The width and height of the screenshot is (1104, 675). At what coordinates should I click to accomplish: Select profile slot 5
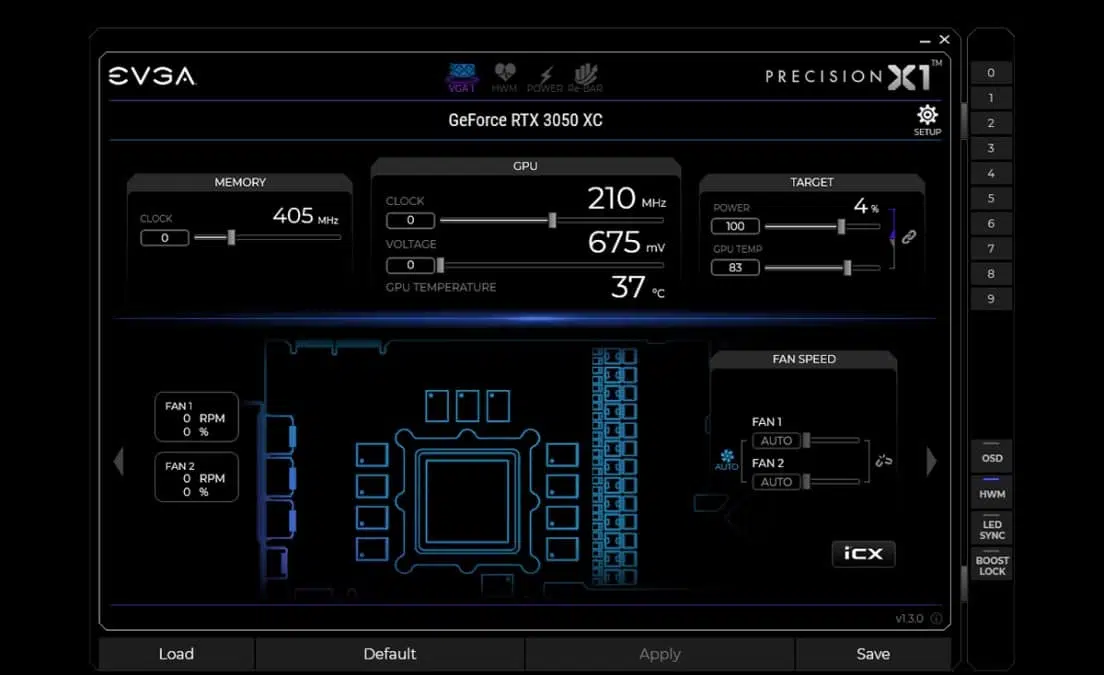pyautogui.click(x=991, y=198)
